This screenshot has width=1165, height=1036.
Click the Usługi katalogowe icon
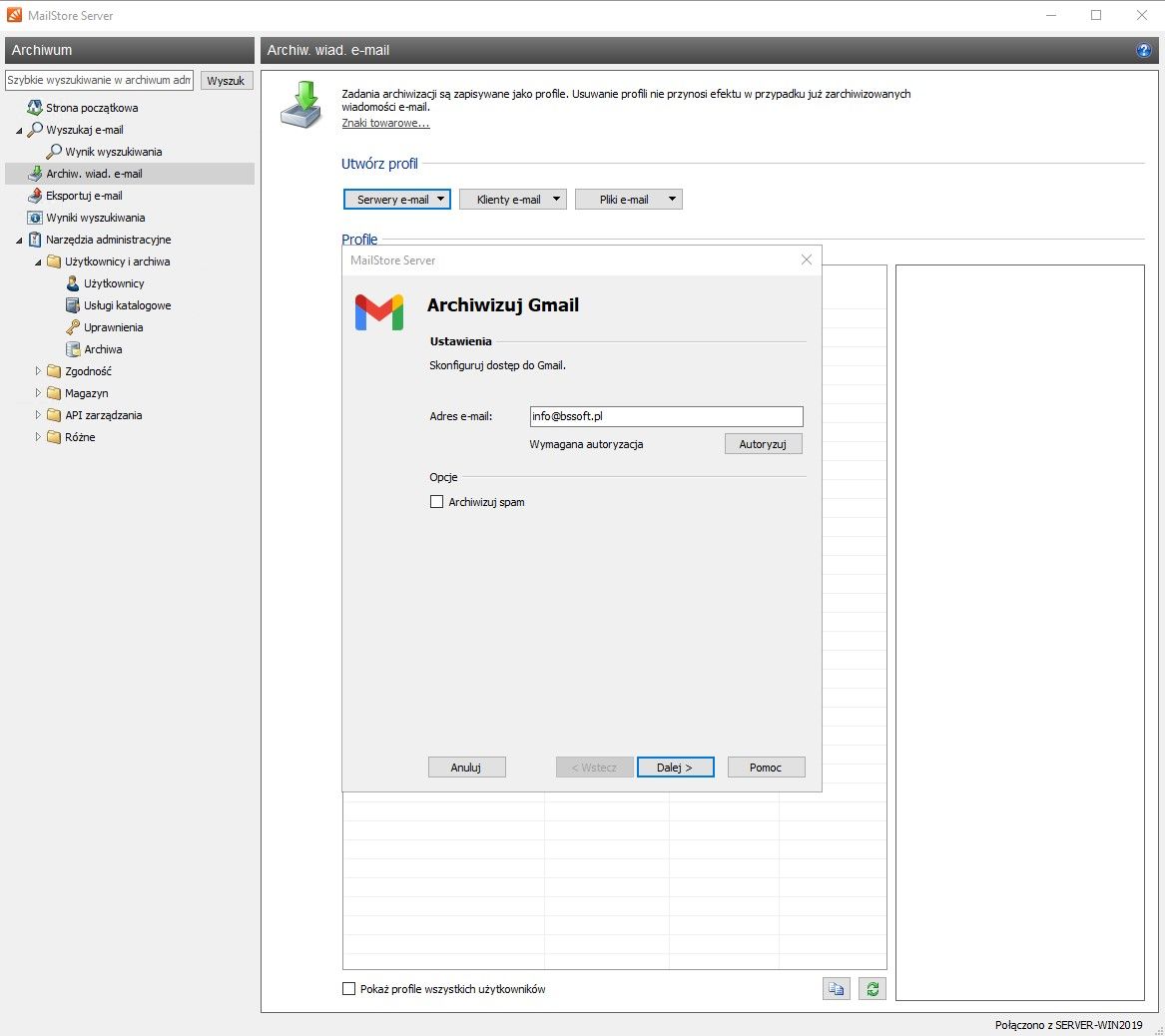click(x=72, y=305)
